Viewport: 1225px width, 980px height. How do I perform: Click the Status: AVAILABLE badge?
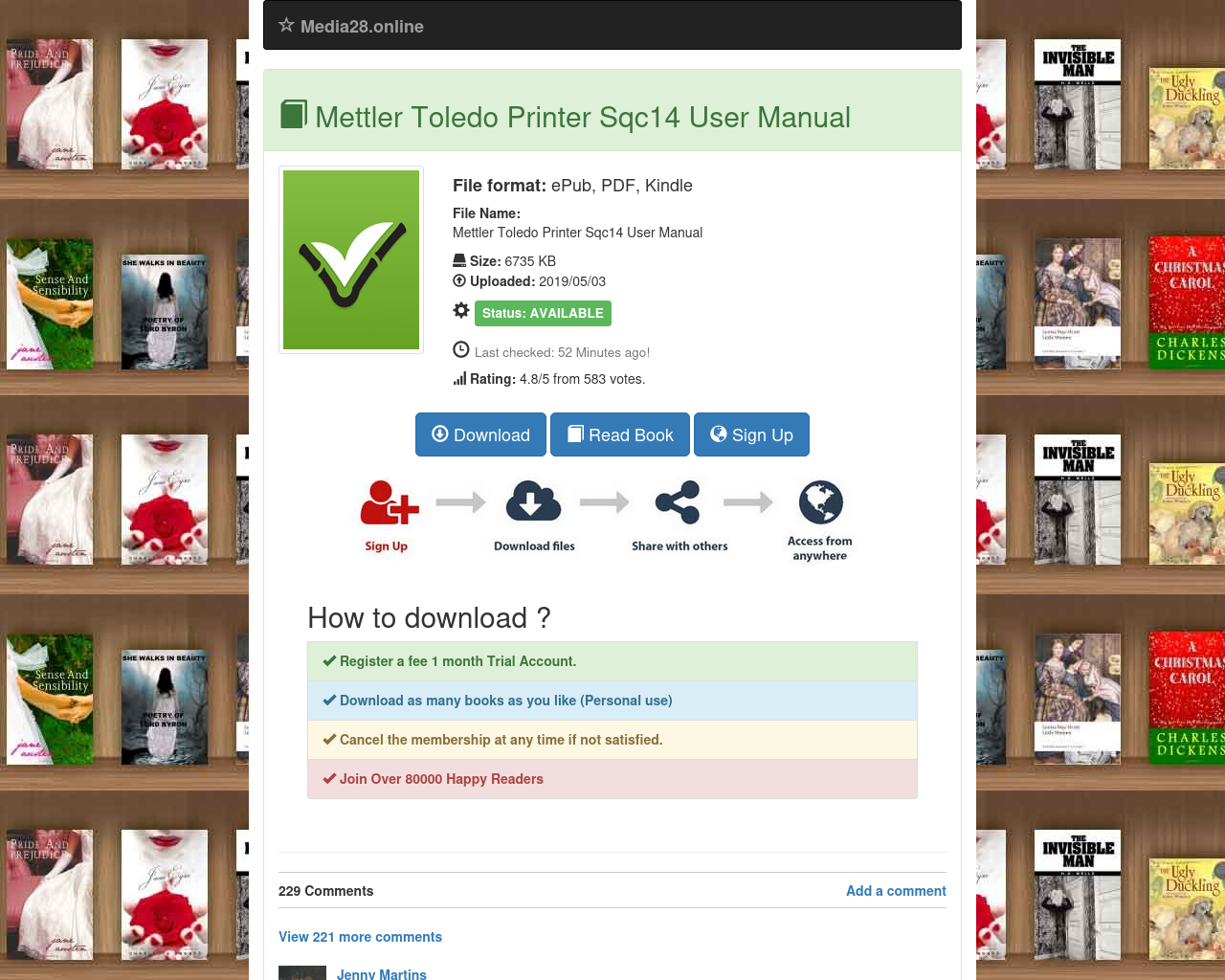click(543, 313)
